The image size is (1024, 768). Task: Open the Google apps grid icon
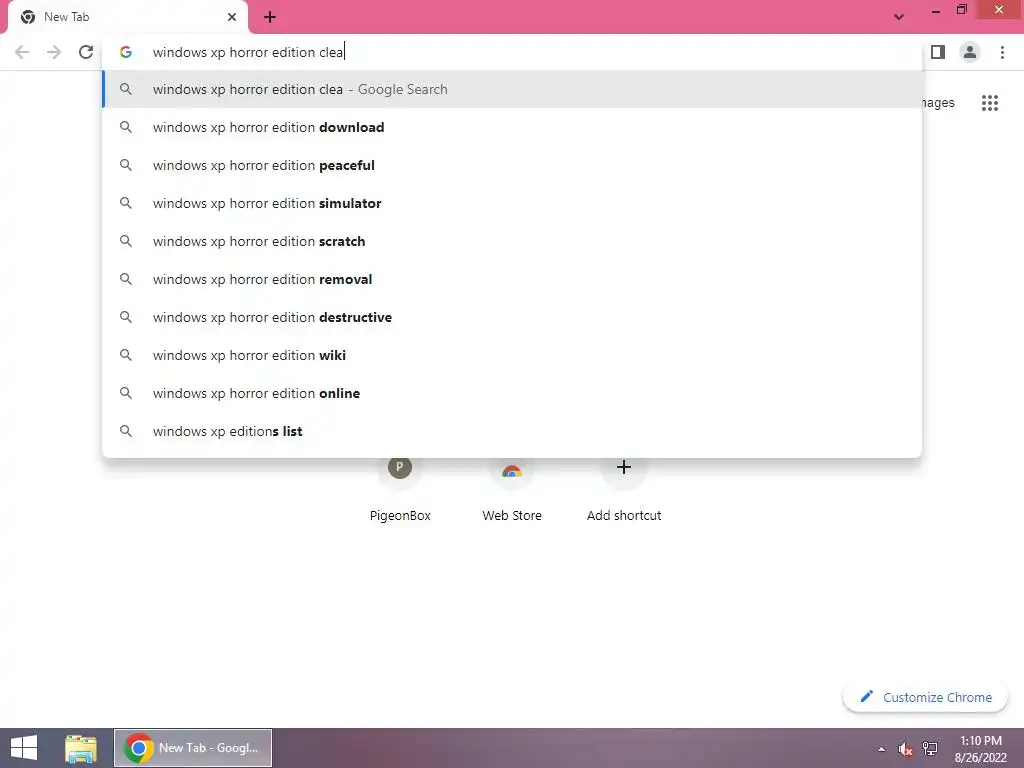pos(990,103)
